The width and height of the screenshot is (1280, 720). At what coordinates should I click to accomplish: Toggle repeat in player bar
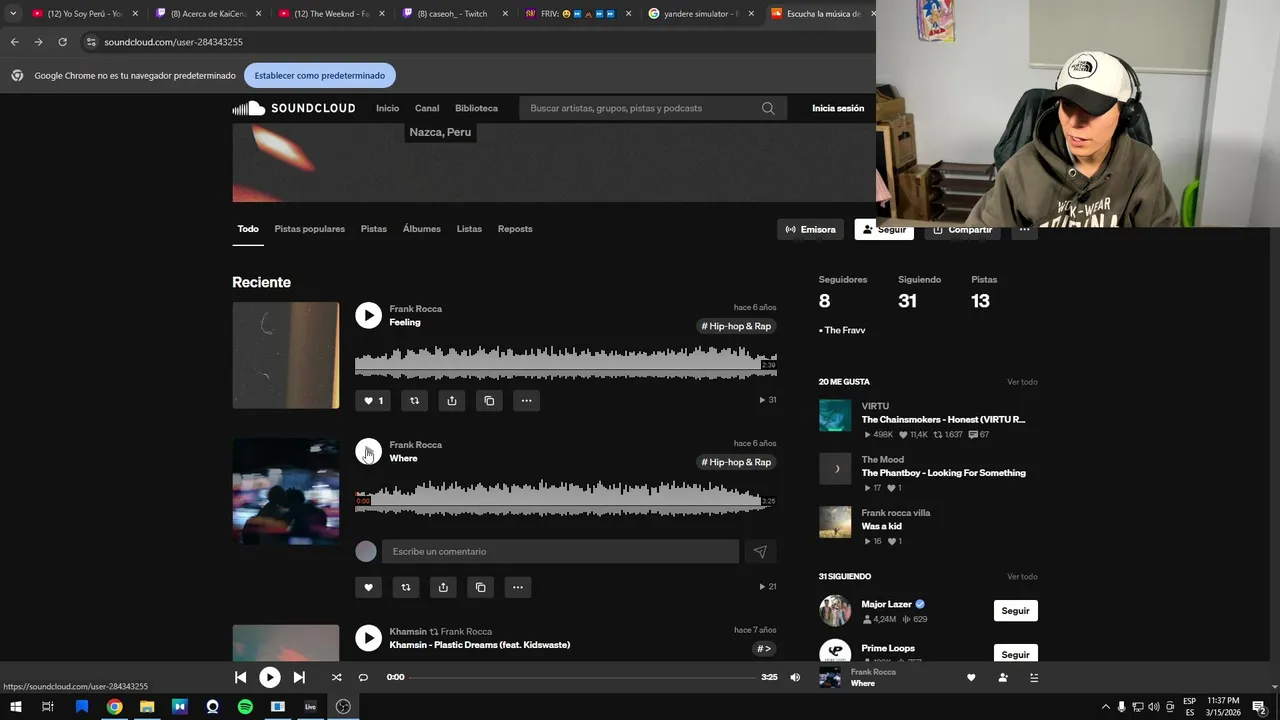tap(363, 677)
